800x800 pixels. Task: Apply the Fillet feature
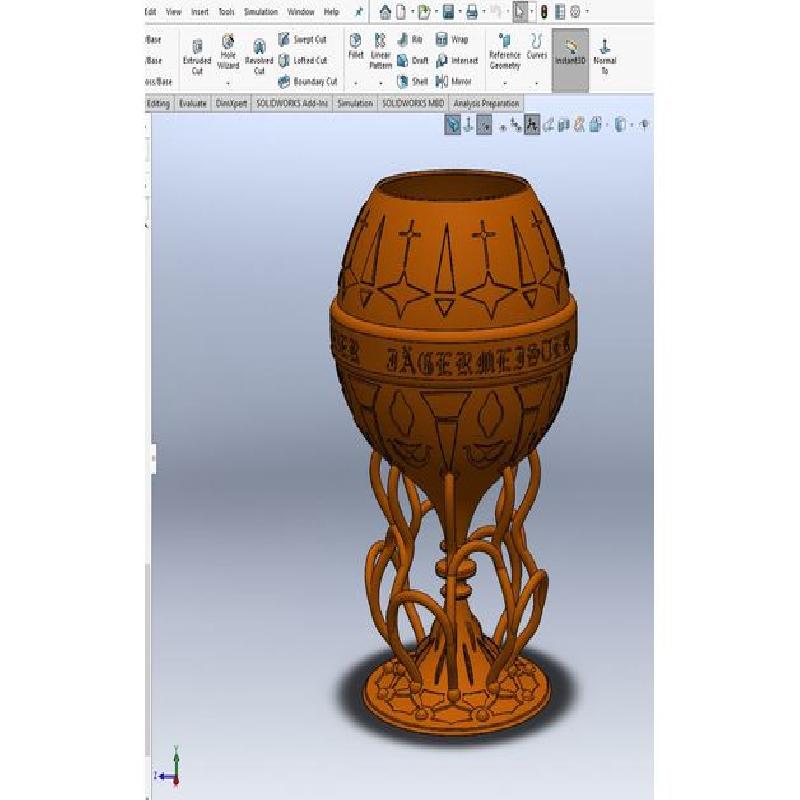coord(356,46)
